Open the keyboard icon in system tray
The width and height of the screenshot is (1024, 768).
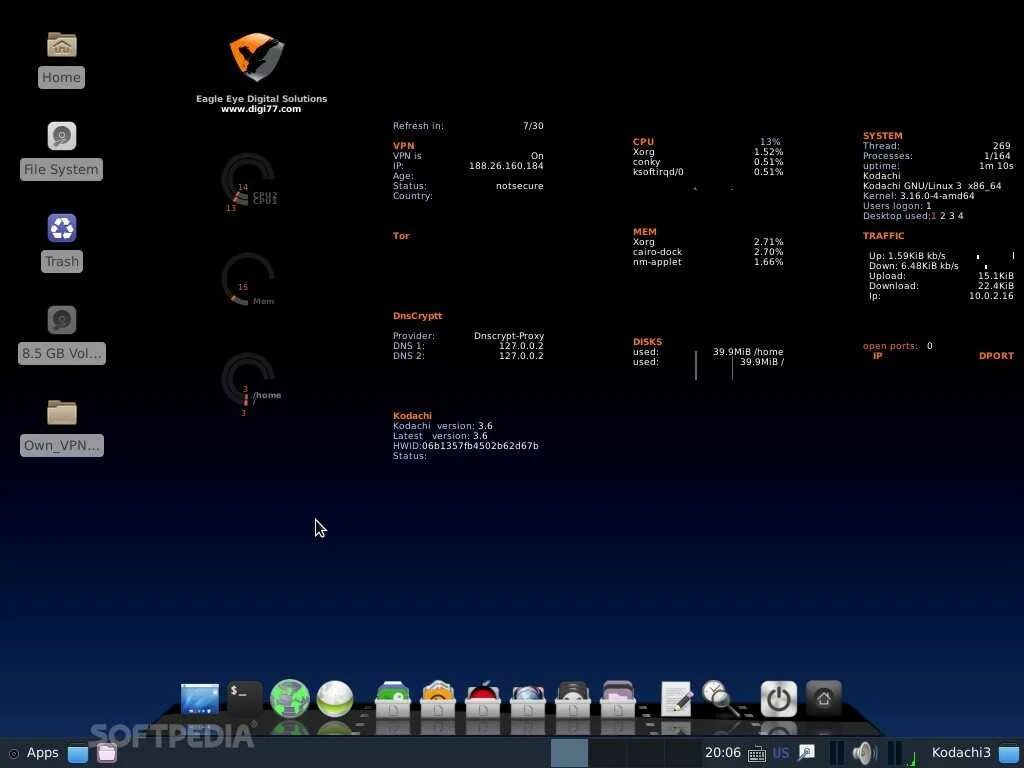point(756,754)
